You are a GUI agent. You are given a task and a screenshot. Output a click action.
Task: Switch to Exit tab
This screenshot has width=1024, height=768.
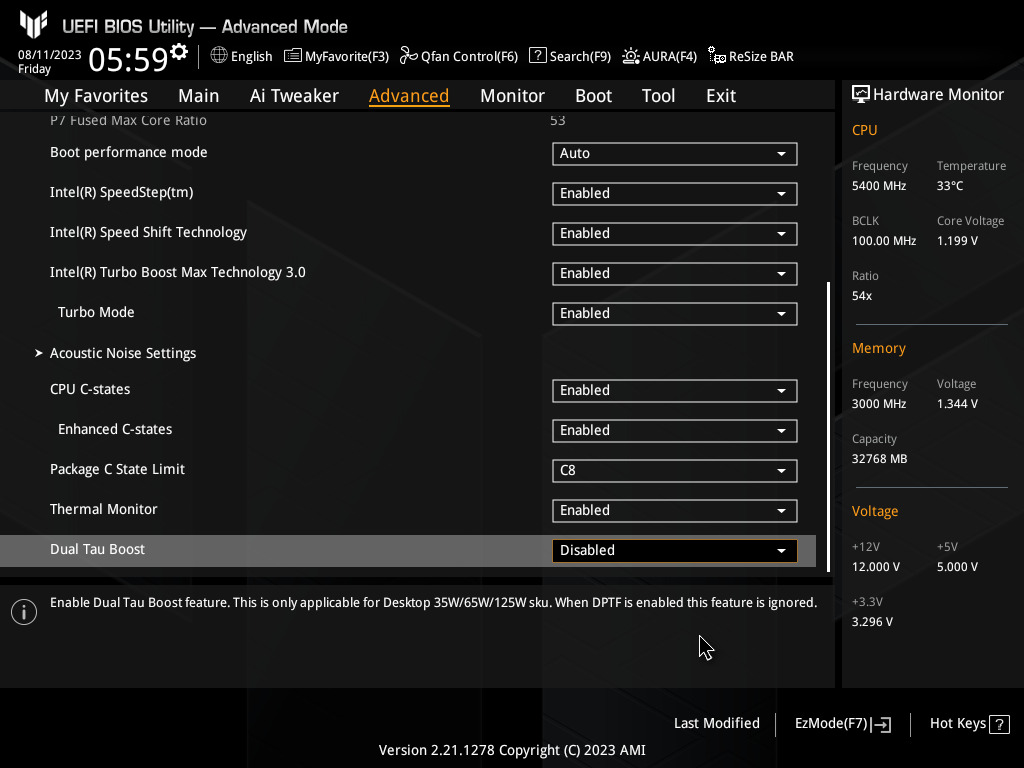(721, 95)
